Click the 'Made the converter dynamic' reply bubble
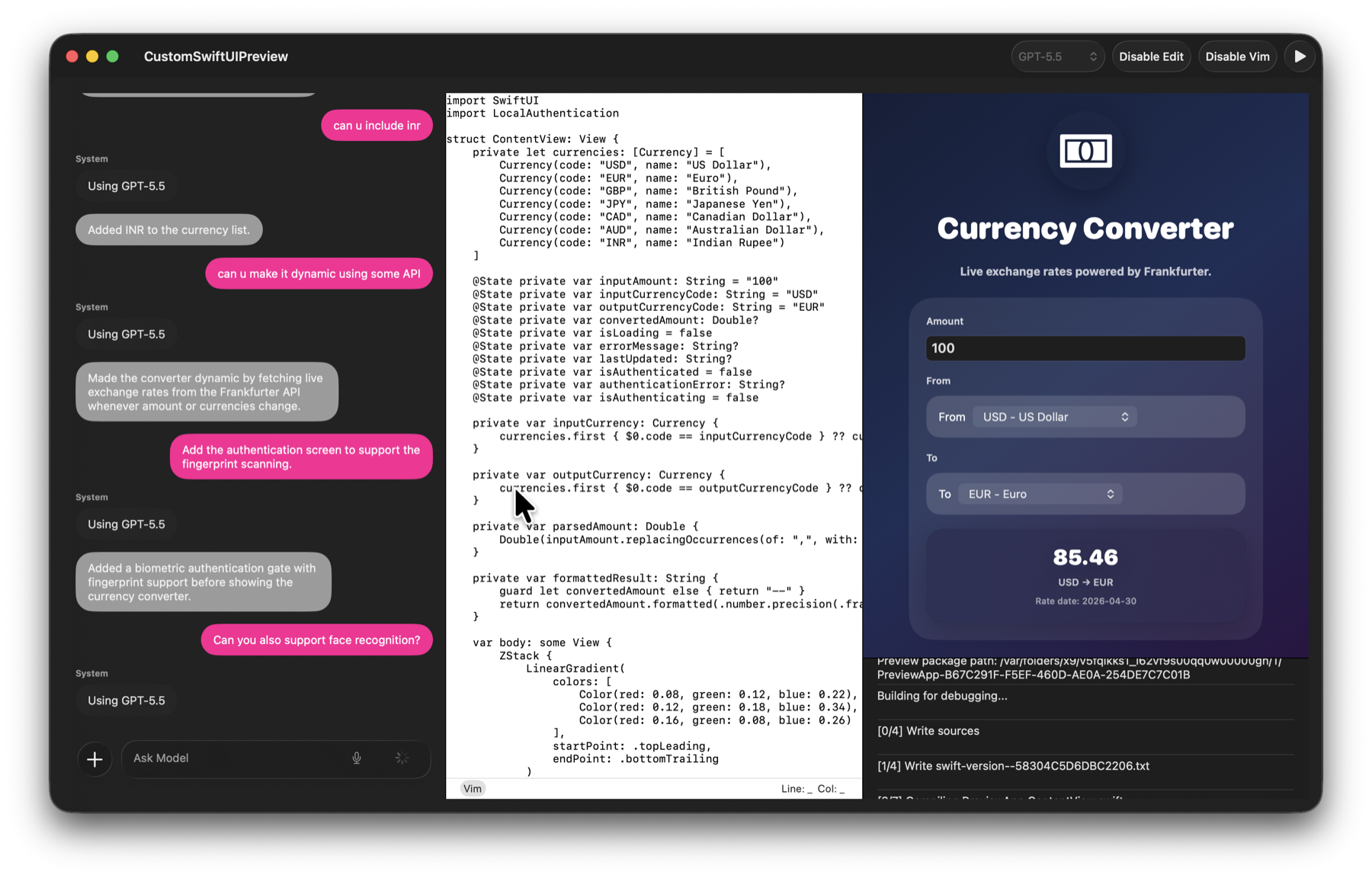 207,392
